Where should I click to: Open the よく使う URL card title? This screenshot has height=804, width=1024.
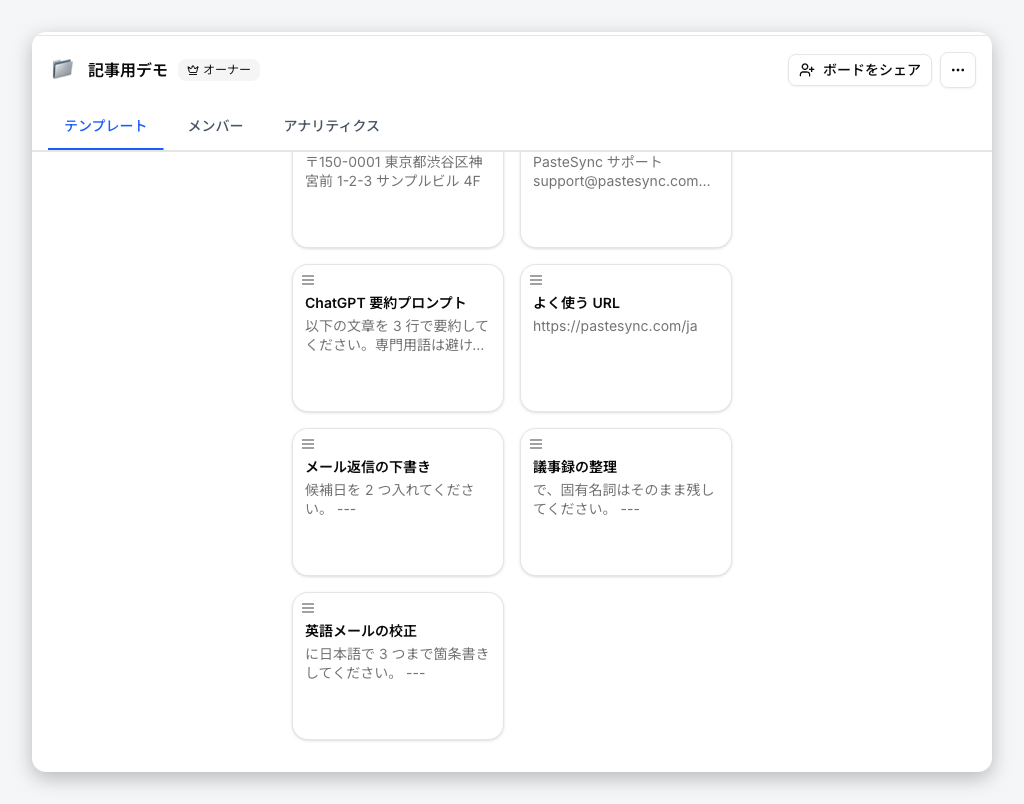point(576,303)
